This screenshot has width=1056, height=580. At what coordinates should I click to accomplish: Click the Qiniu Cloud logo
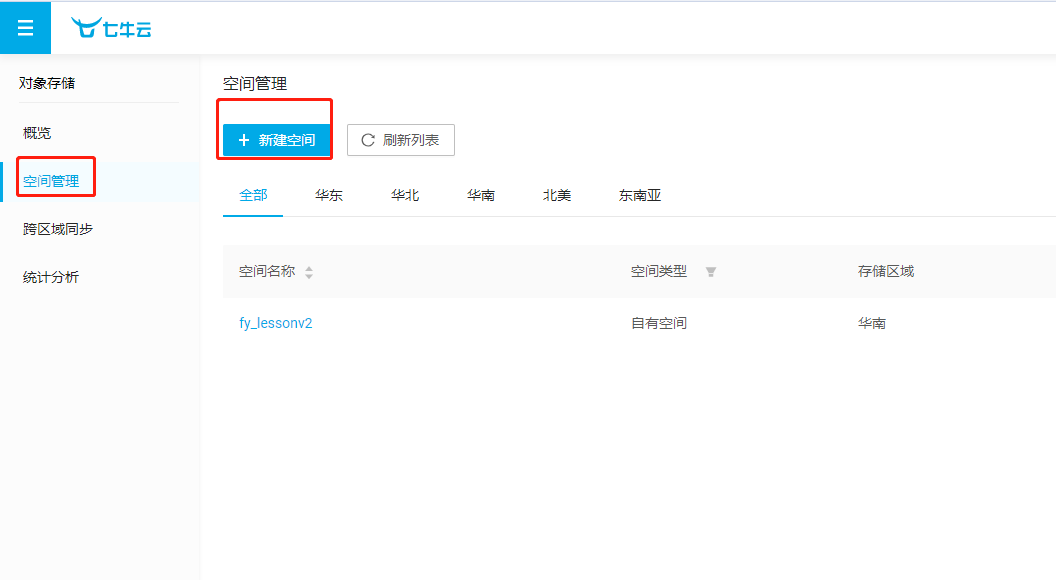coord(111,28)
